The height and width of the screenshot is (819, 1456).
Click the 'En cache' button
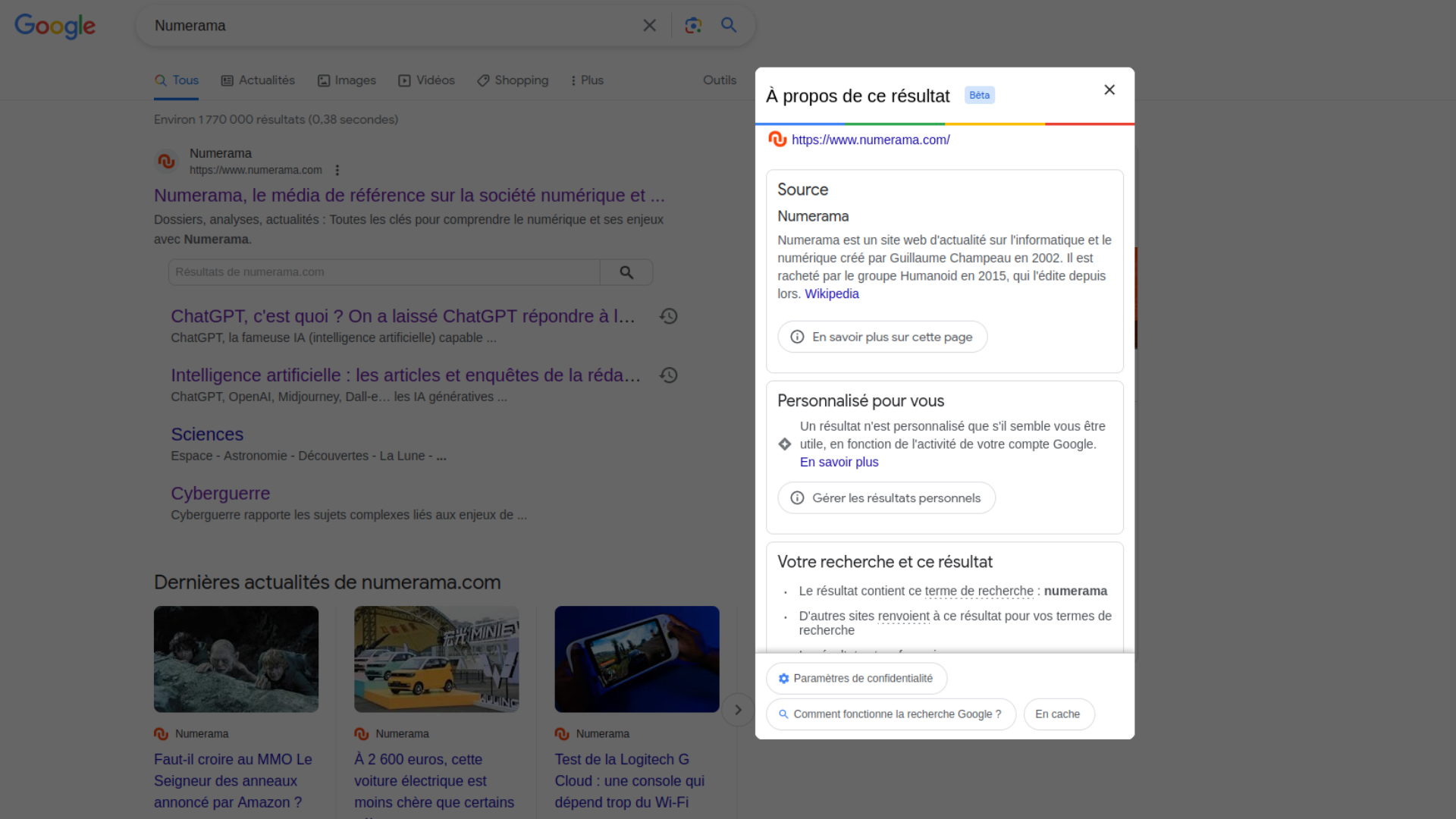tap(1059, 714)
